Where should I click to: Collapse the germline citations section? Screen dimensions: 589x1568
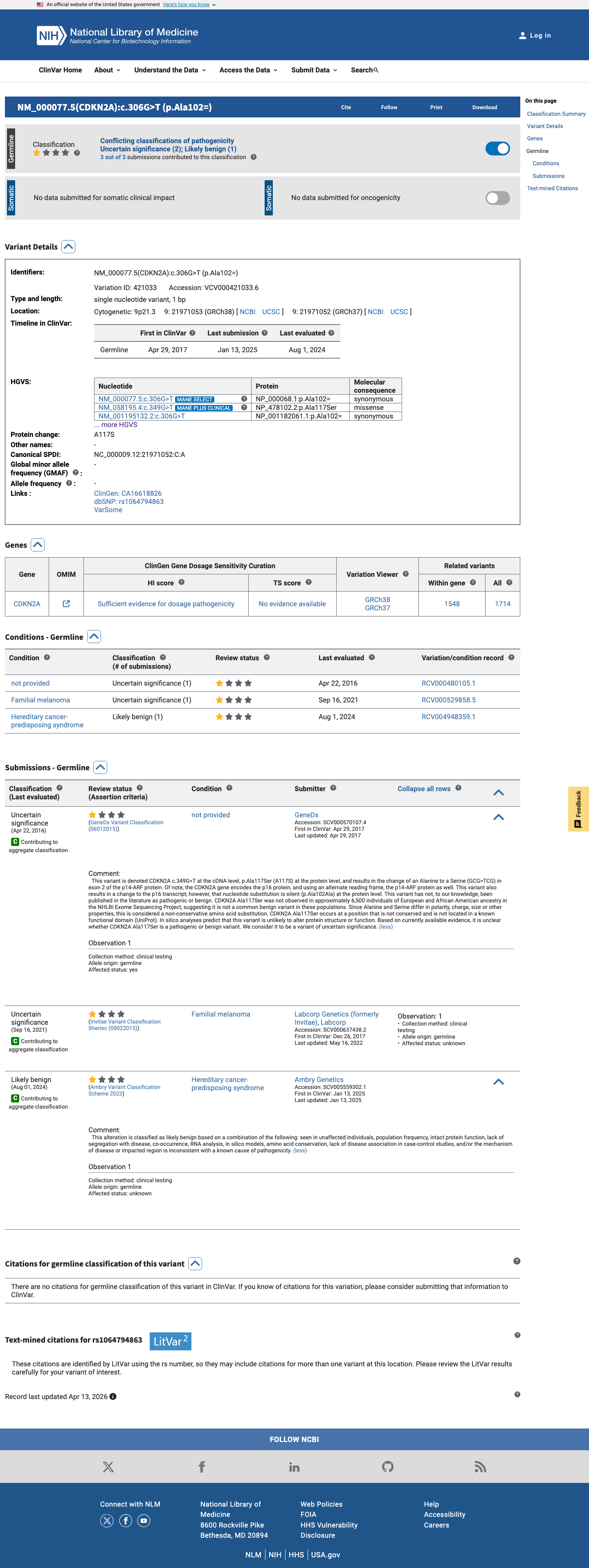(195, 1264)
